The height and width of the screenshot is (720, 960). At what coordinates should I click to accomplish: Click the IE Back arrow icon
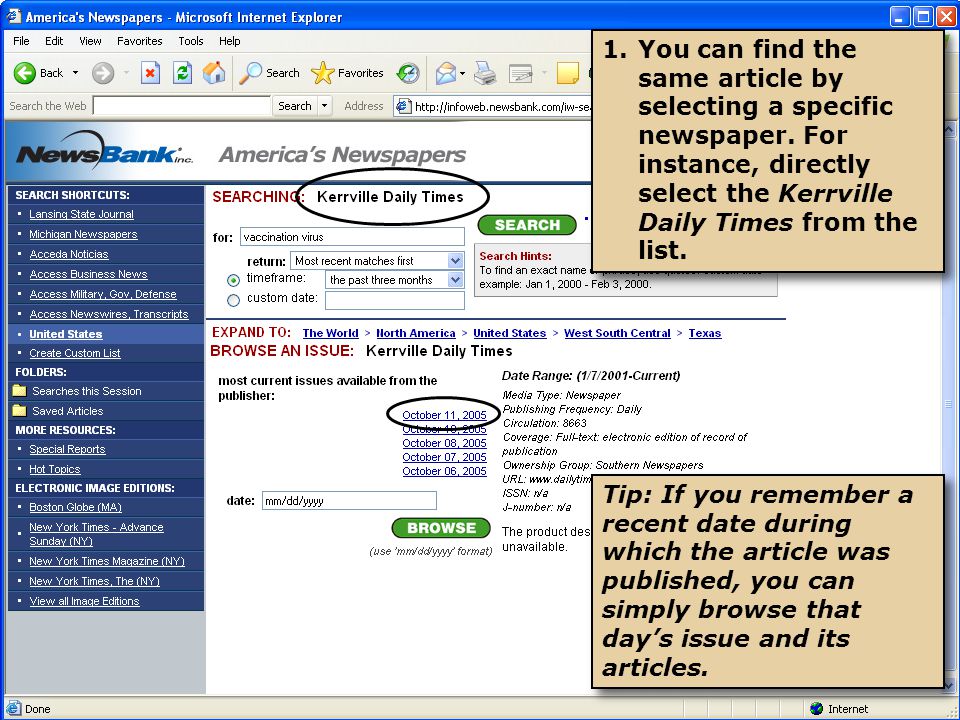click(x=24, y=73)
